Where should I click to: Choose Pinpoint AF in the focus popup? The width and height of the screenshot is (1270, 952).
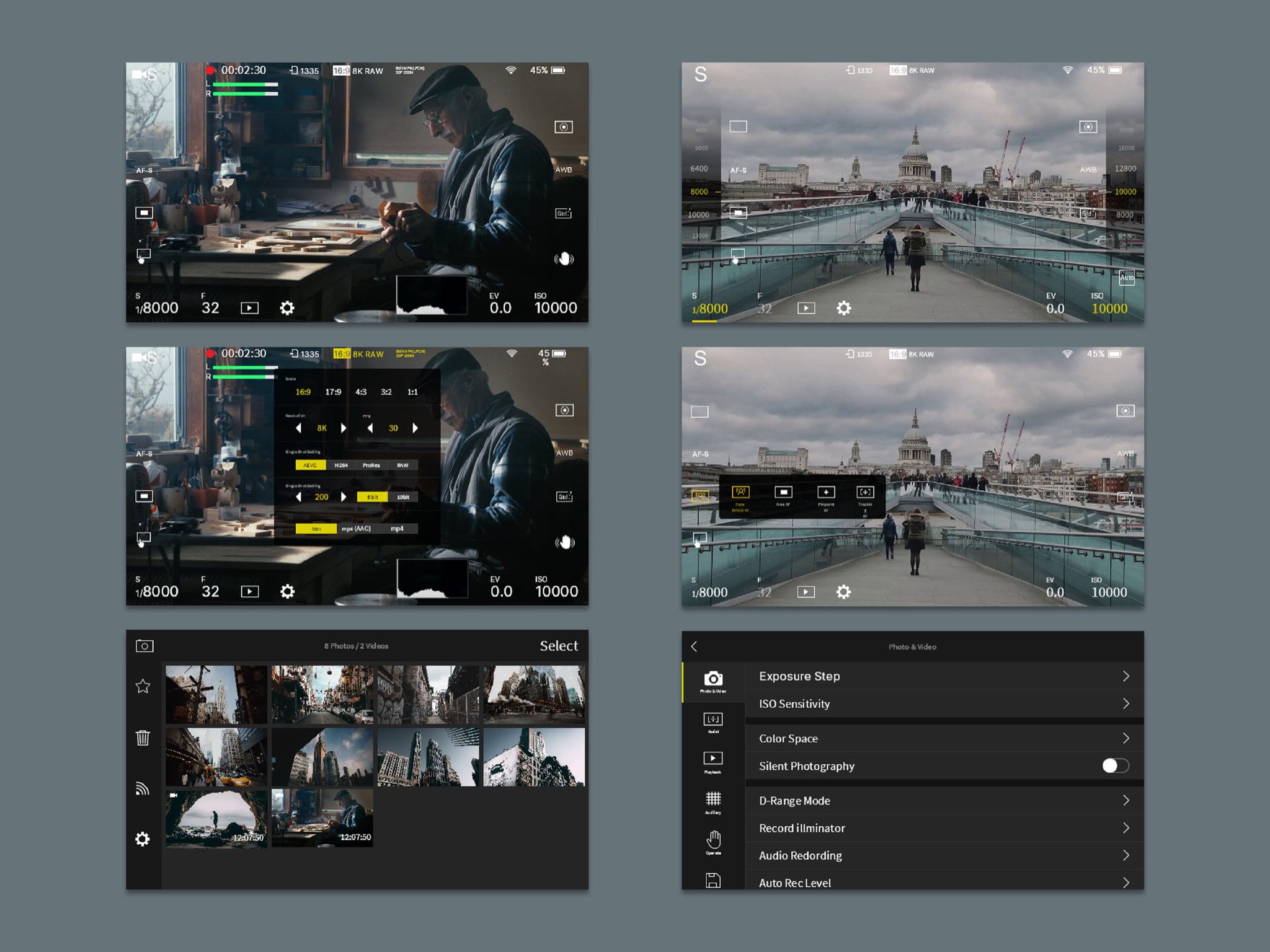pos(826,497)
